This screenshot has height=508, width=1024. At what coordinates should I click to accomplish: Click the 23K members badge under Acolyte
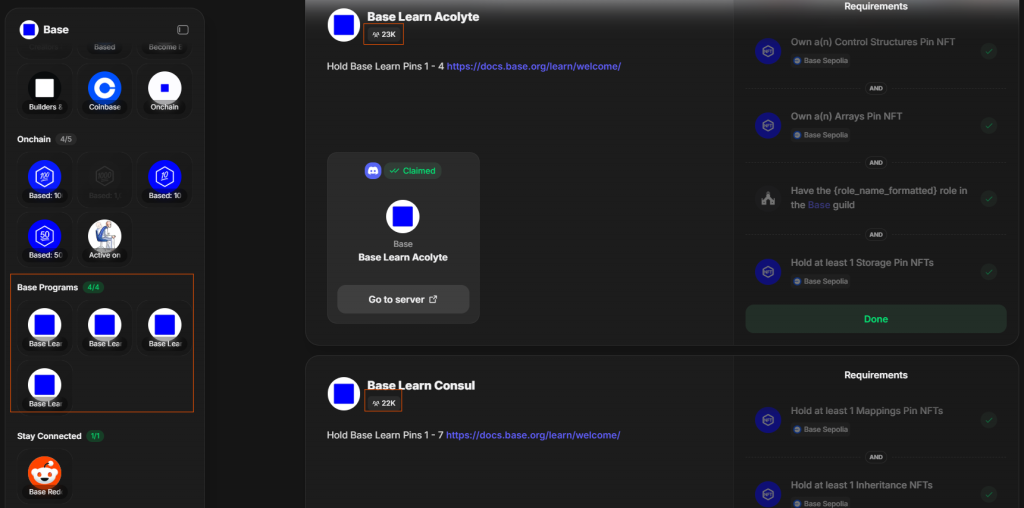pos(384,34)
